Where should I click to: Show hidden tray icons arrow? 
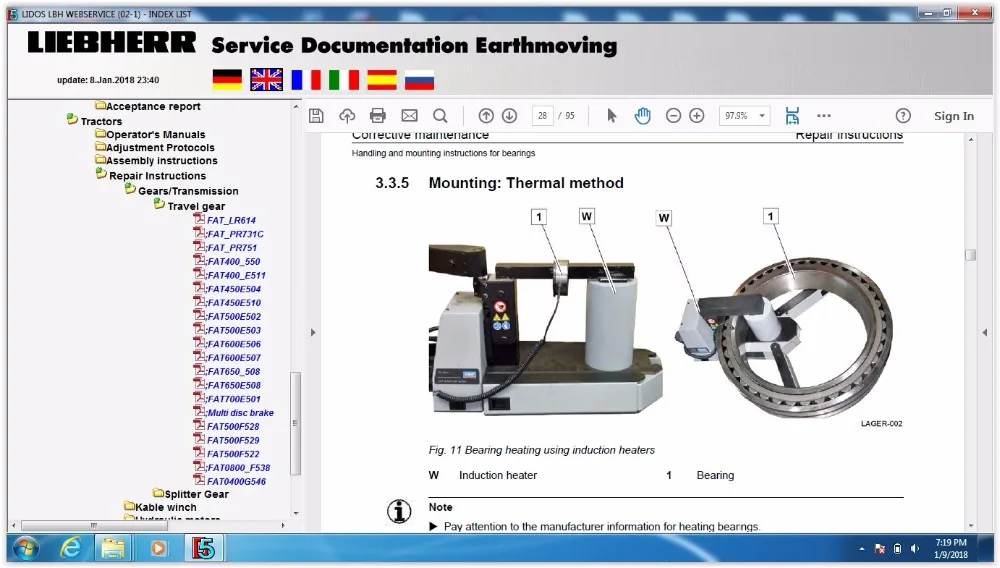pyautogui.click(x=862, y=548)
